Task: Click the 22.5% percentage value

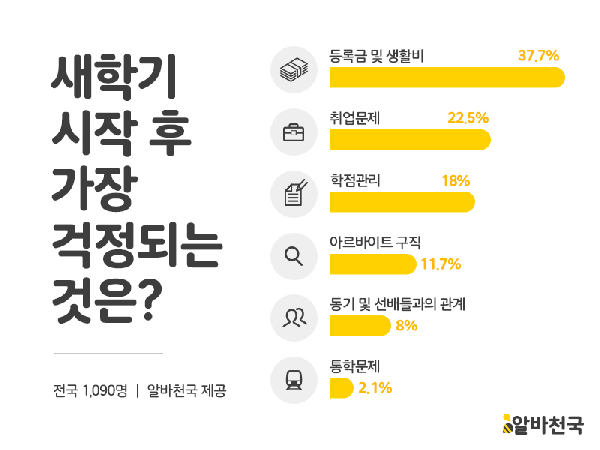Action: click(468, 117)
